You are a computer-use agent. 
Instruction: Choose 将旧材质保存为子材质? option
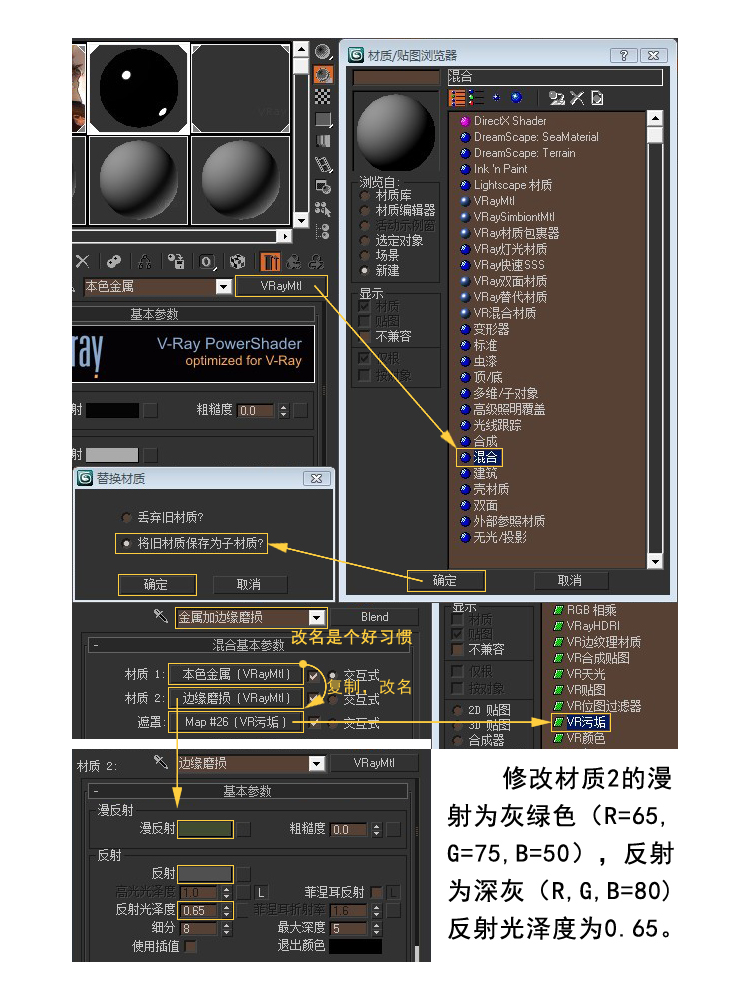[x=126, y=543]
